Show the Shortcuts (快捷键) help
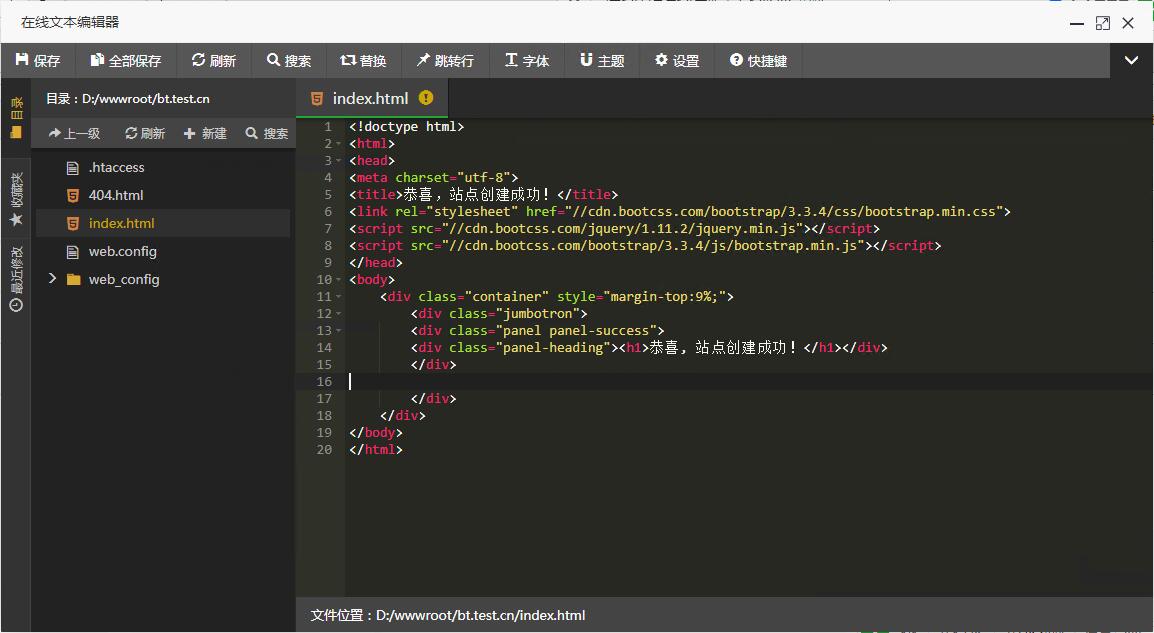This screenshot has height=633, width=1154. (758, 61)
